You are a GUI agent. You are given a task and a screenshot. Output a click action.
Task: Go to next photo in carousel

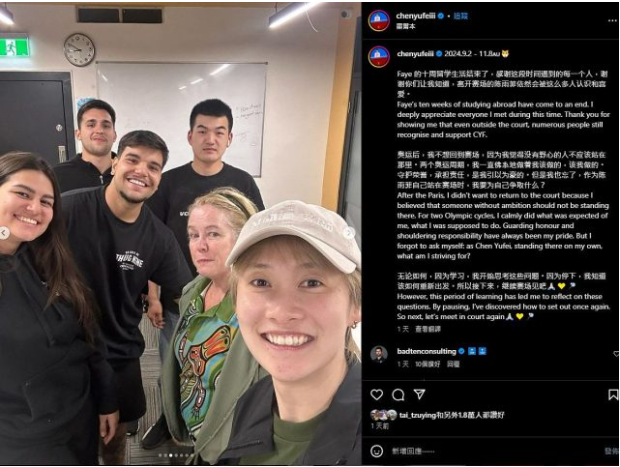tap(349, 233)
